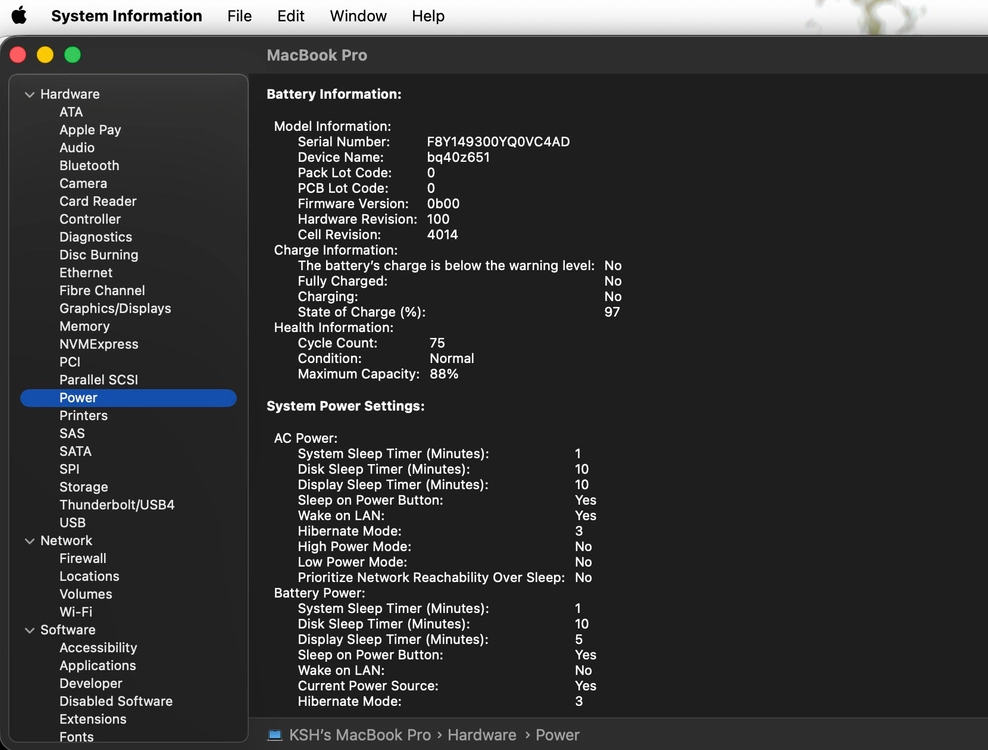Select the highlighted Power item

point(129,398)
